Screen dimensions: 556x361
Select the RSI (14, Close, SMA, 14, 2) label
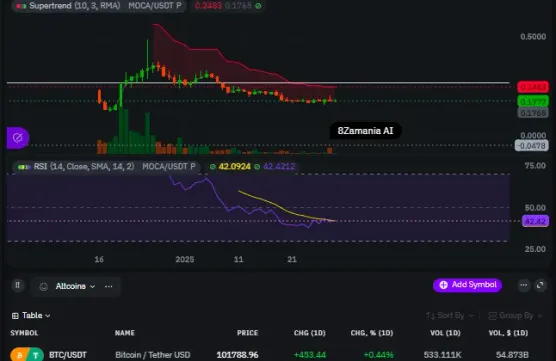(84, 166)
